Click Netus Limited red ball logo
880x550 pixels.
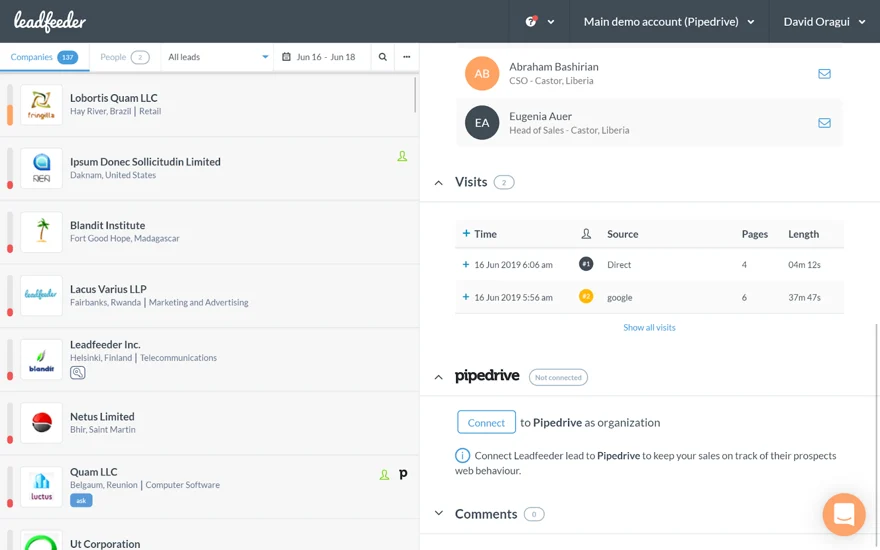(x=41, y=423)
